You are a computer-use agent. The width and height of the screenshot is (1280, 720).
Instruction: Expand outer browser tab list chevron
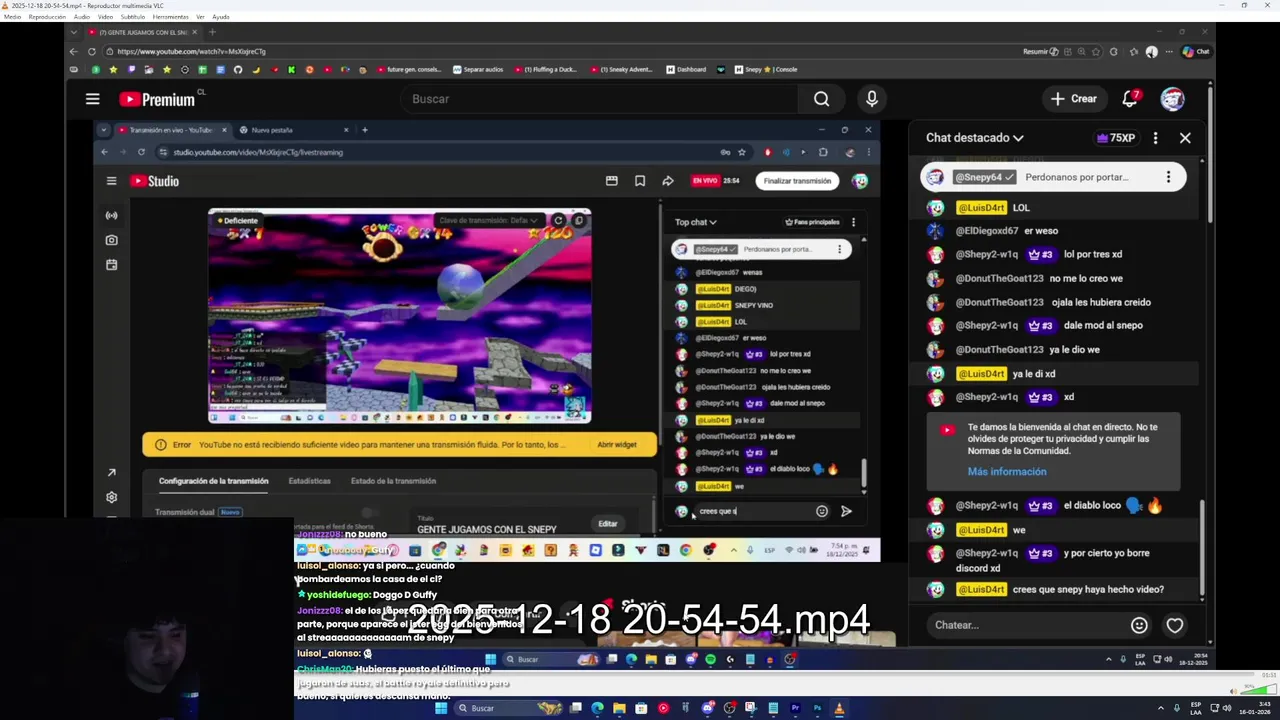pyautogui.click(x=74, y=32)
